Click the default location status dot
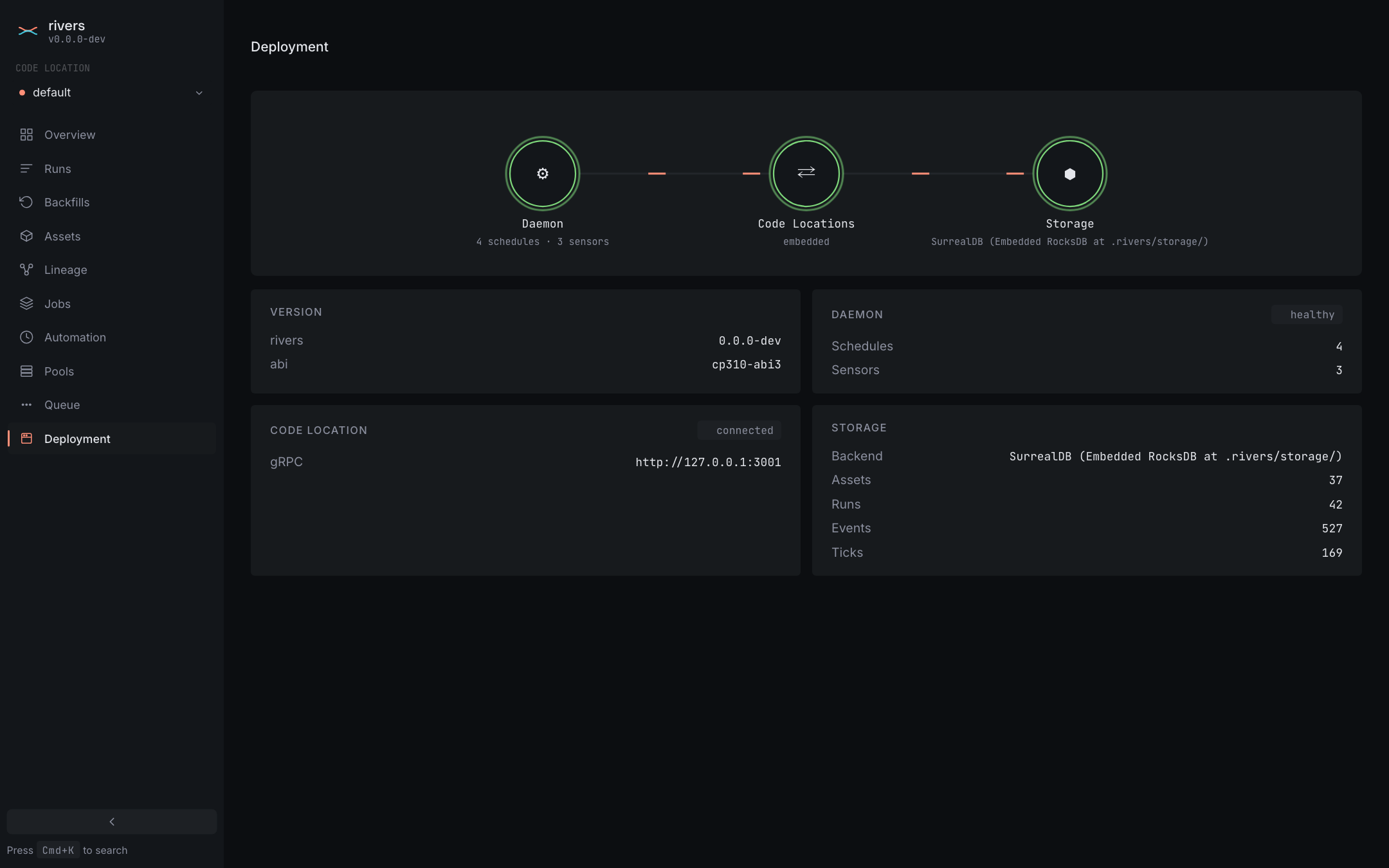The image size is (1389, 868). pos(22,93)
